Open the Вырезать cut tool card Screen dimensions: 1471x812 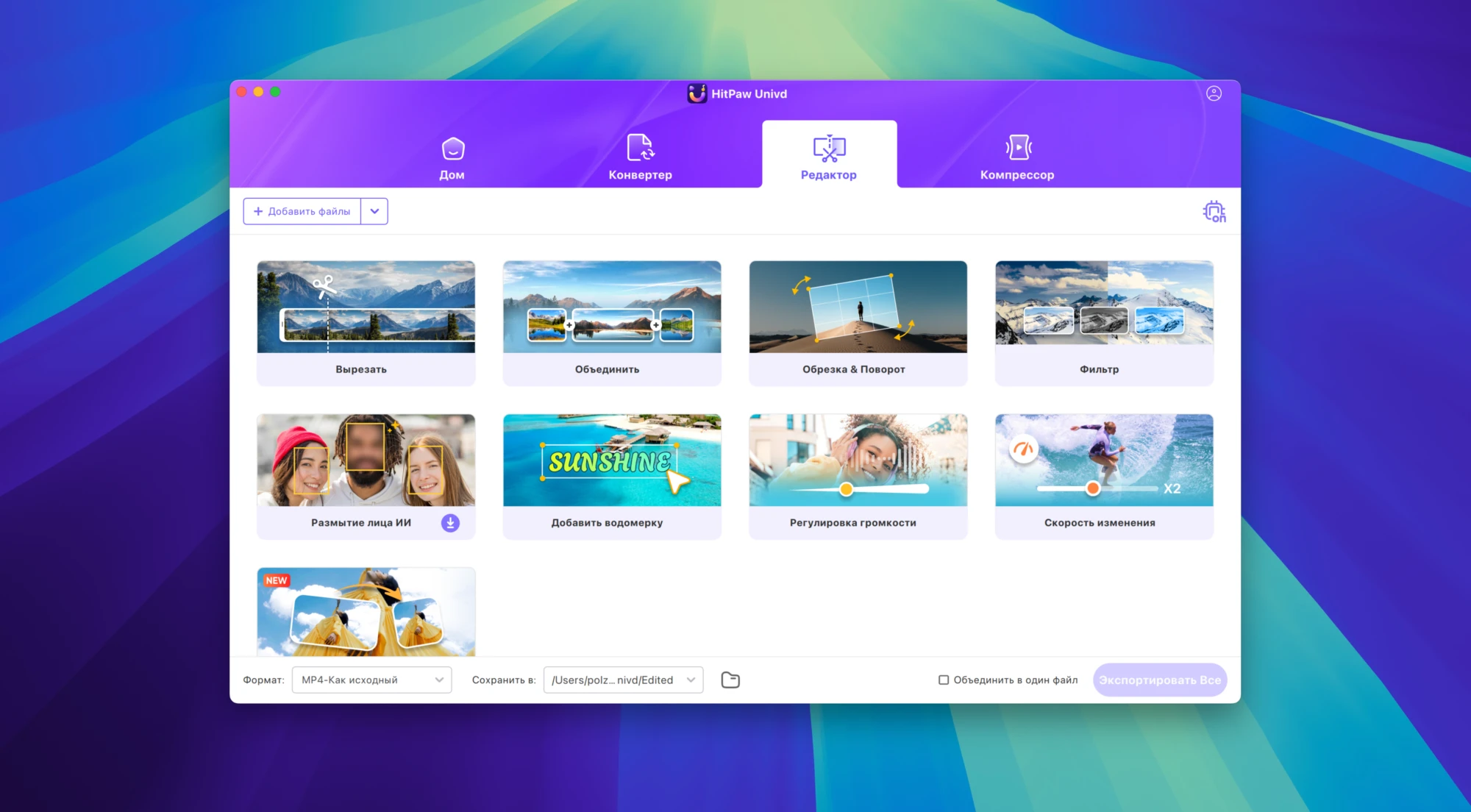(366, 322)
